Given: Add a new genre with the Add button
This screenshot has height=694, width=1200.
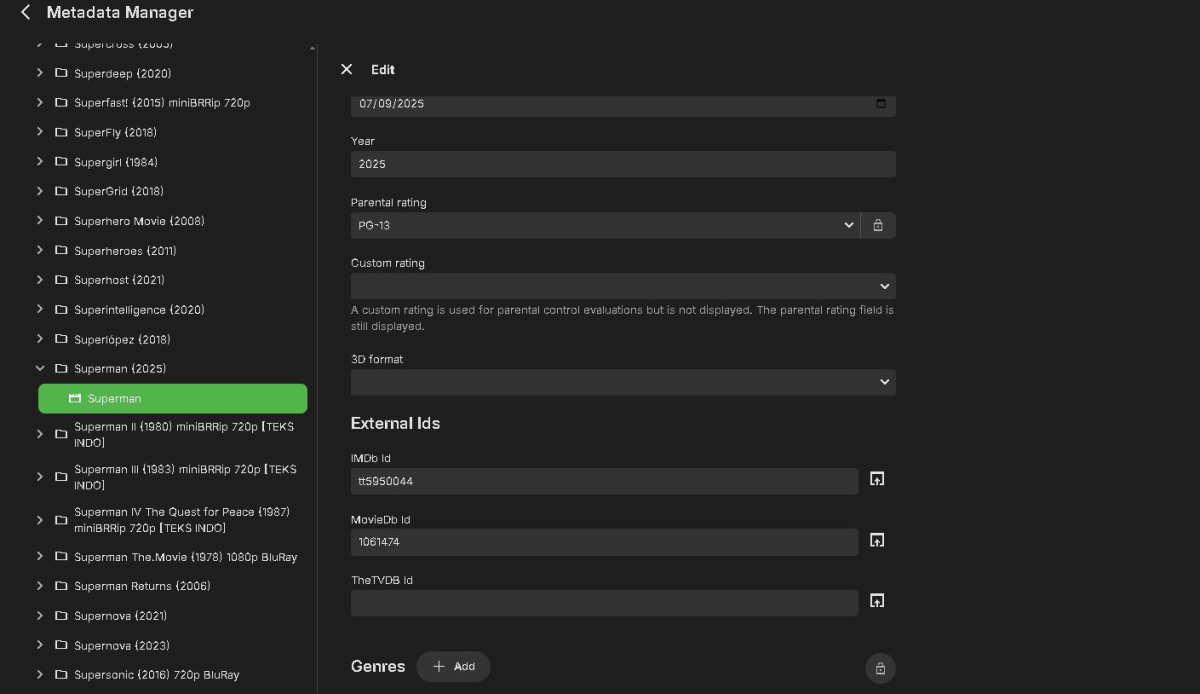Looking at the screenshot, I should (453, 667).
